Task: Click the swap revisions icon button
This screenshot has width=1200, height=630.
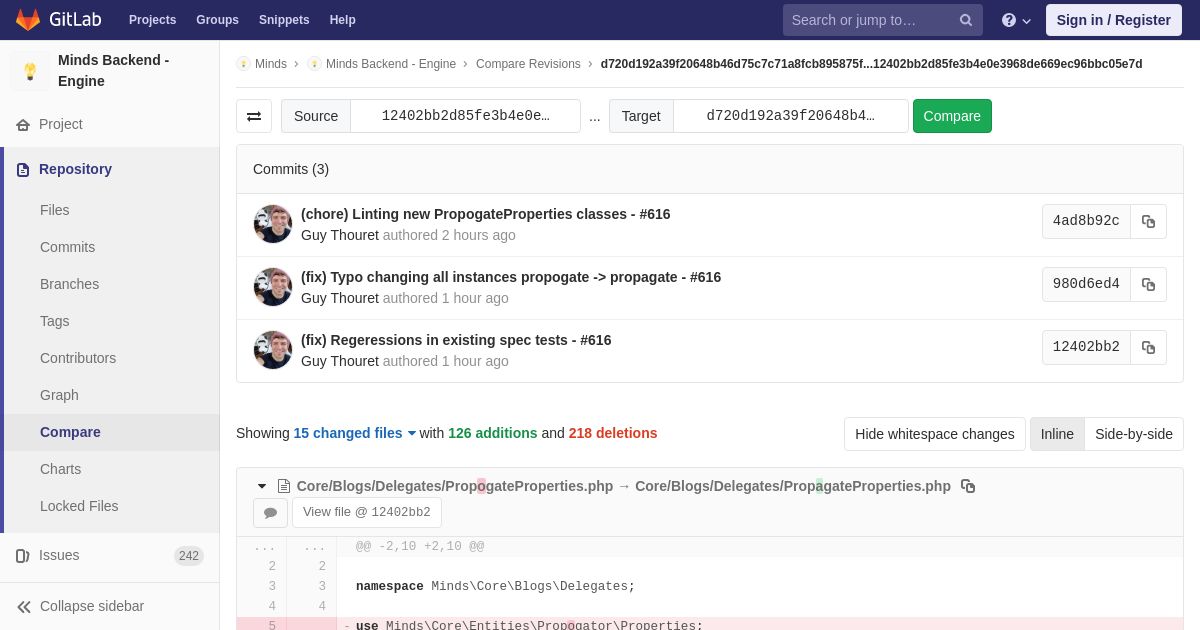Action: coord(254,116)
